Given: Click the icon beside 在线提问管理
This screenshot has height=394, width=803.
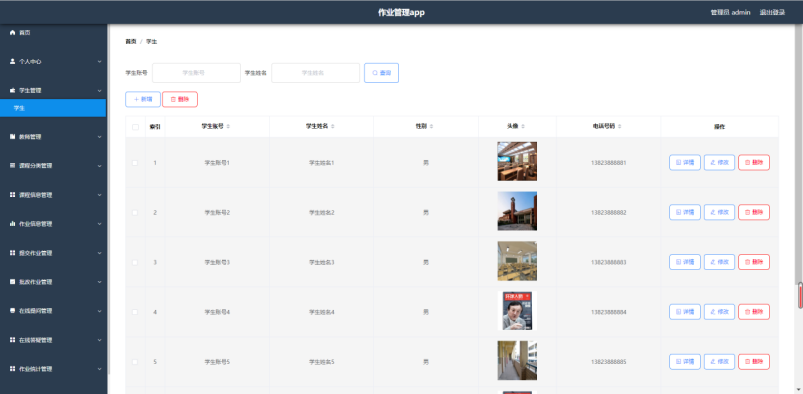Looking at the screenshot, I should pyautogui.click(x=13, y=310).
